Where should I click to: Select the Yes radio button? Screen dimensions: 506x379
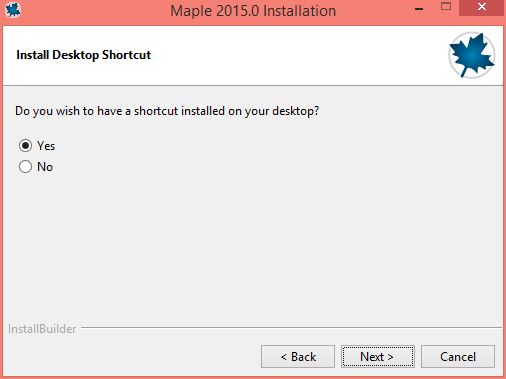[25, 146]
